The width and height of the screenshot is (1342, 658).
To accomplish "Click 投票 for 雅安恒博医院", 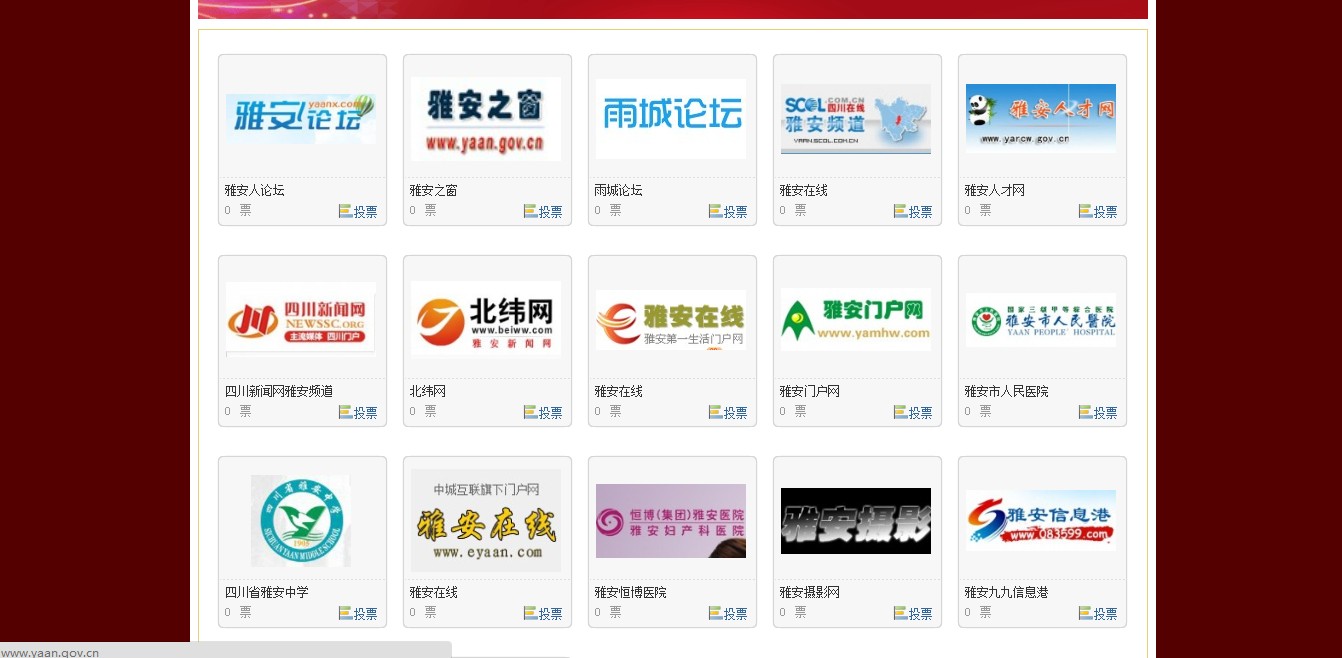I will tap(728, 614).
